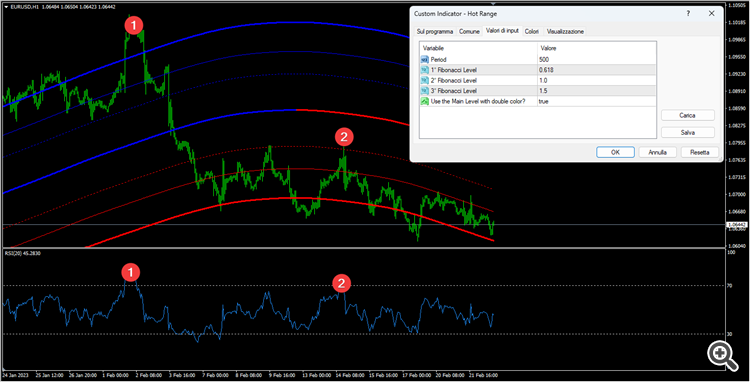Confirm with the OK button
The image size is (750, 382).
pos(615,152)
